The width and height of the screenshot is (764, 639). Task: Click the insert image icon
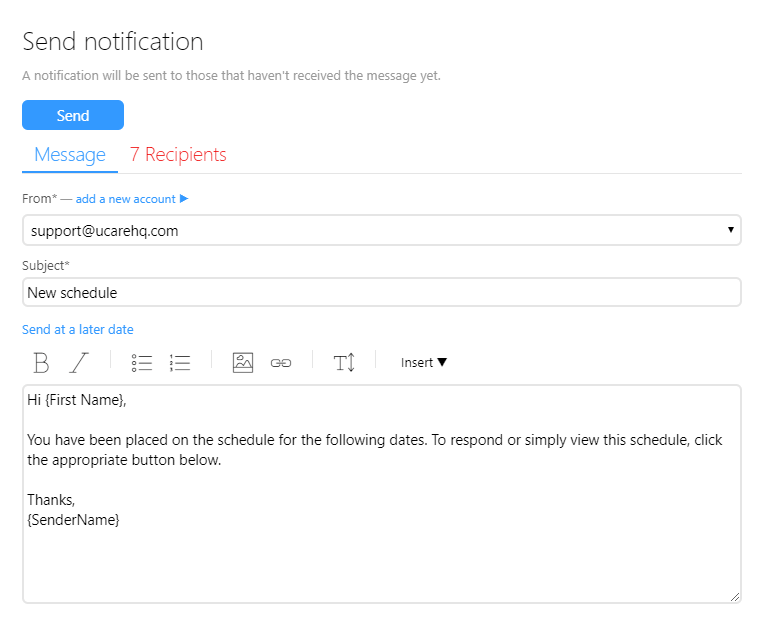(243, 362)
